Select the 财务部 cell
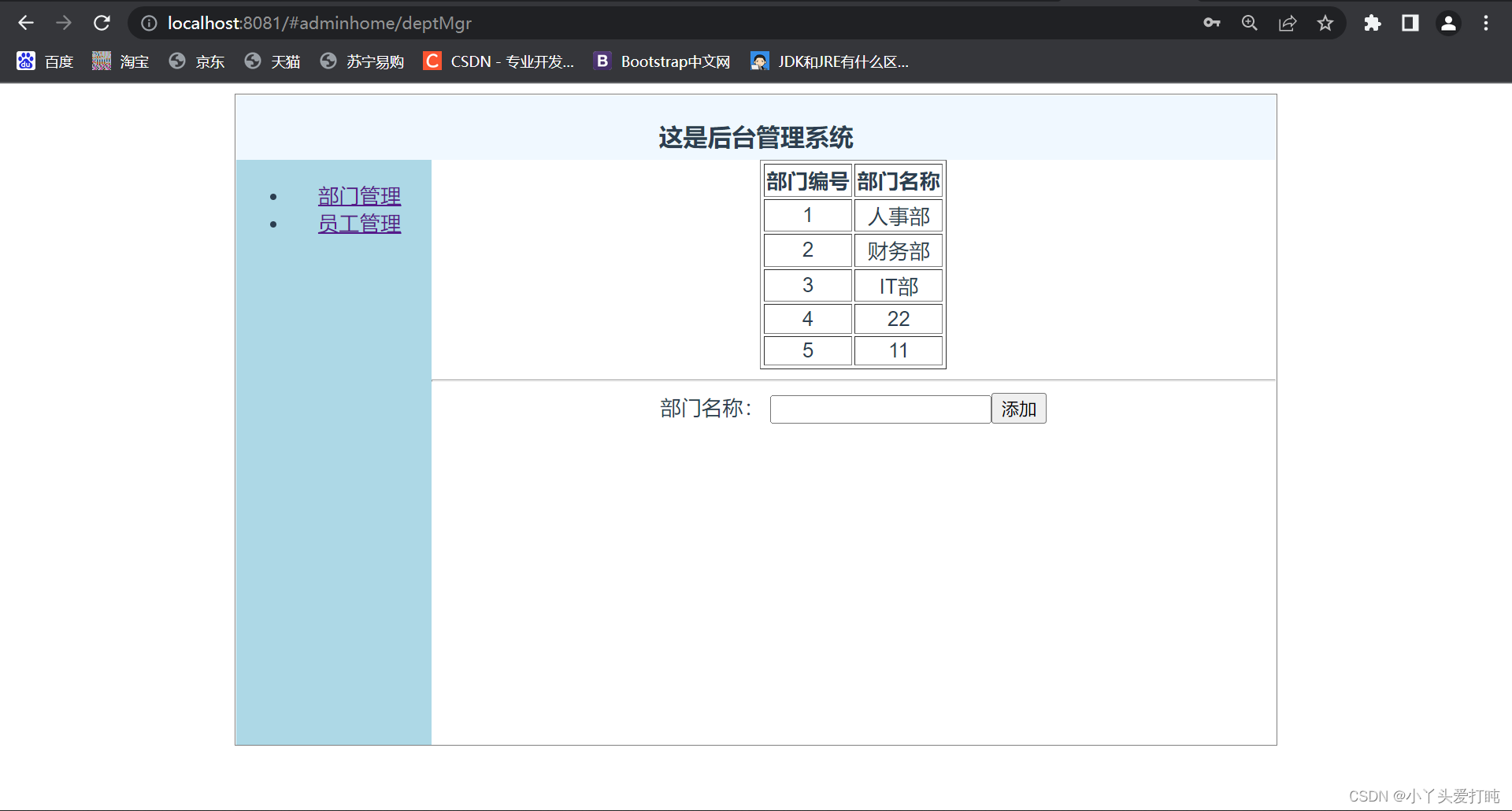Viewport: 1512px width, 811px height. (899, 250)
